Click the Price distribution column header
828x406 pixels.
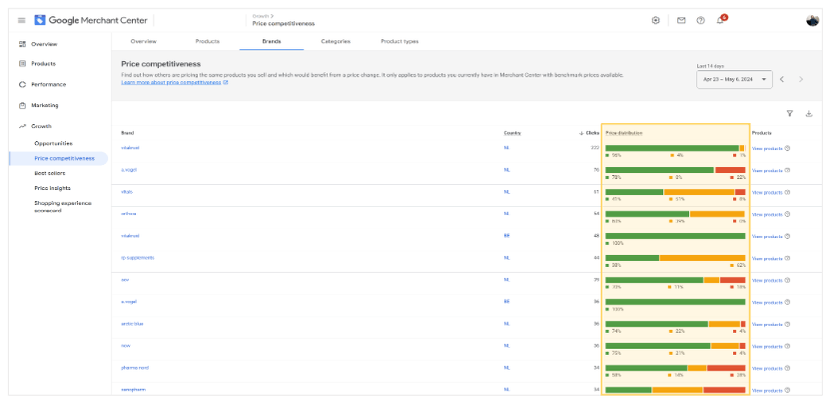click(x=624, y=133)
